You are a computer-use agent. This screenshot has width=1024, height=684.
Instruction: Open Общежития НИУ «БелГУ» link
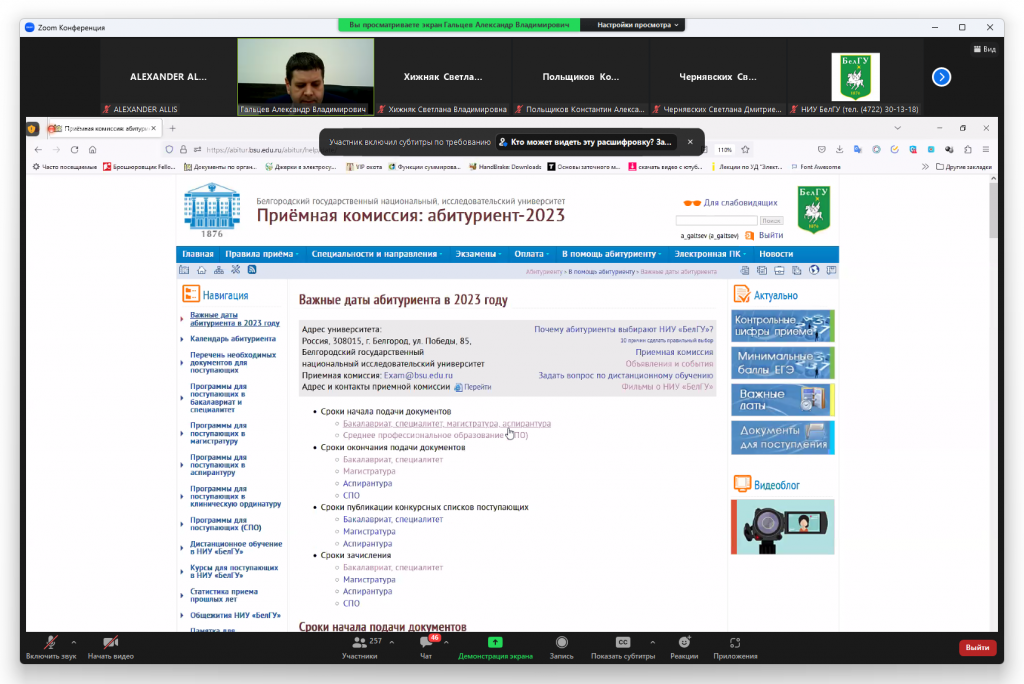click(x=235, y=615)
